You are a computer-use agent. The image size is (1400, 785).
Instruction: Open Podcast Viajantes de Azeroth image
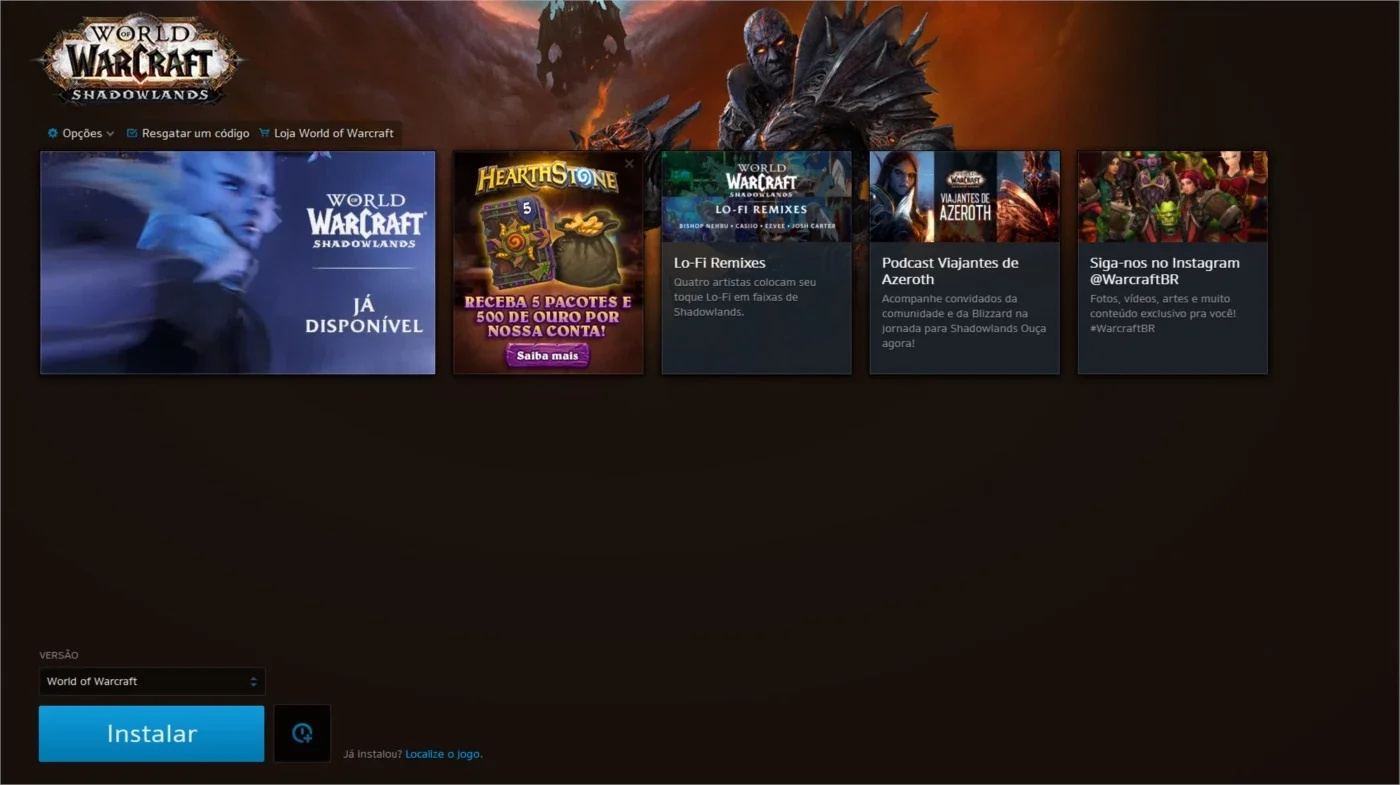965,197
